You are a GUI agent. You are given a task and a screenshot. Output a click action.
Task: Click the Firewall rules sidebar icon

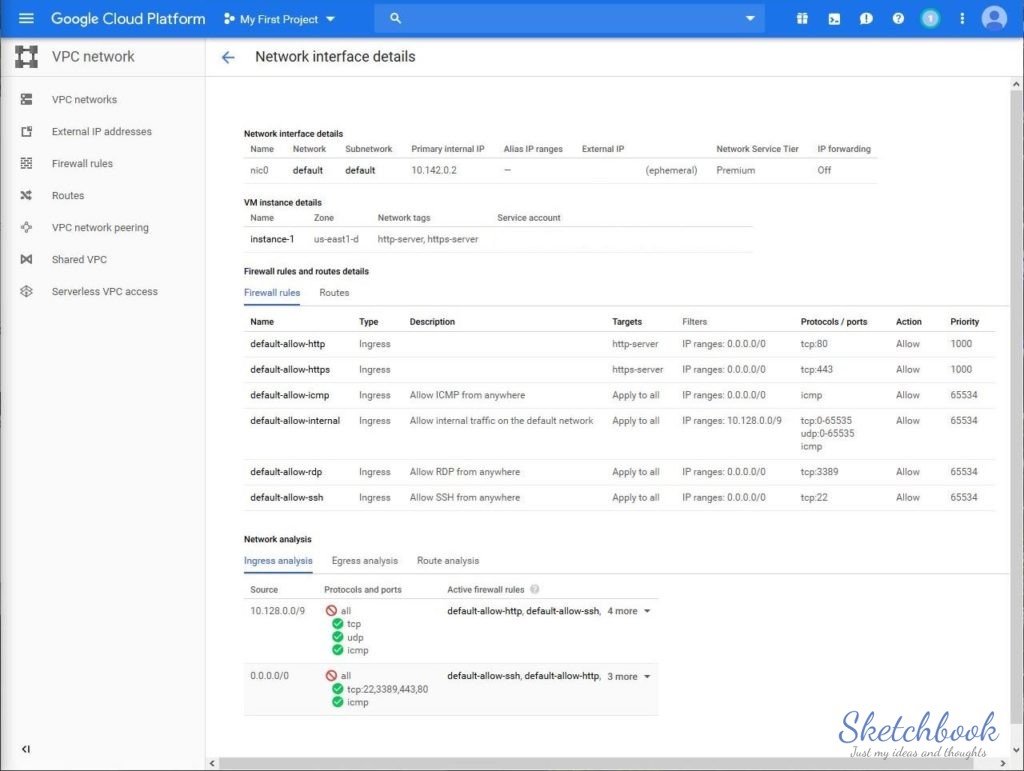click(x=26, y=163)
